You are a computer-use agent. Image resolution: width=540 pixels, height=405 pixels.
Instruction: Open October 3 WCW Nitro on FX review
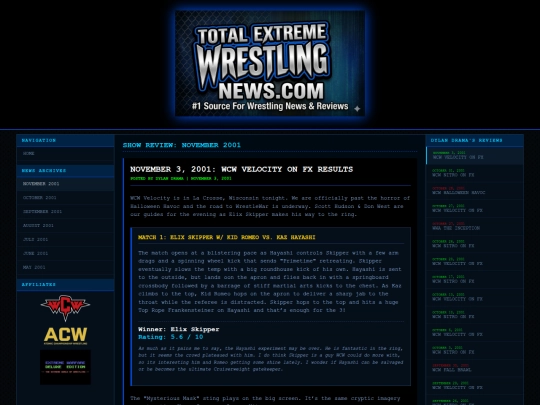(x=475, y=351)
